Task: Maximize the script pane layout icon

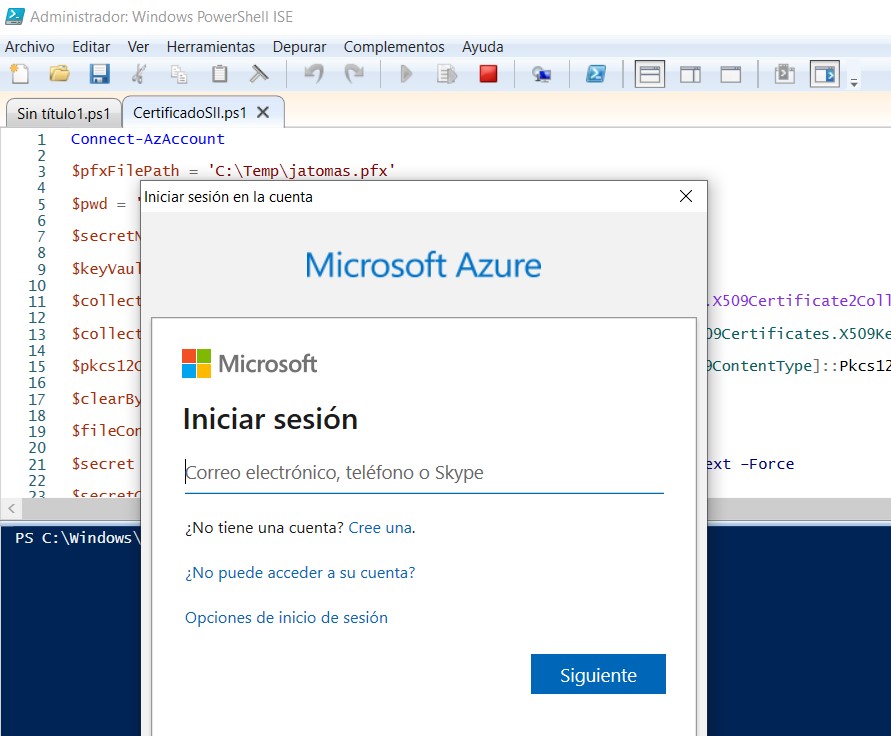Action: pos(731,74)
